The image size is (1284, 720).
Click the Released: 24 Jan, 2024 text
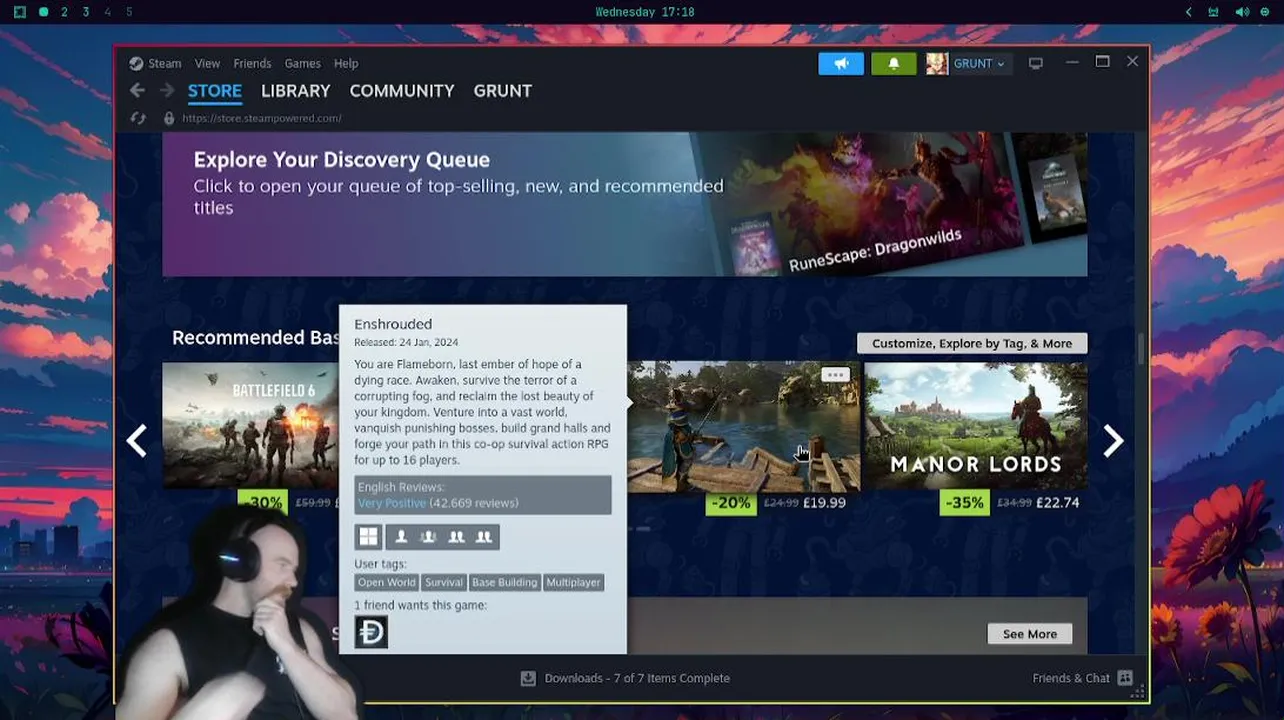point(406,342)
